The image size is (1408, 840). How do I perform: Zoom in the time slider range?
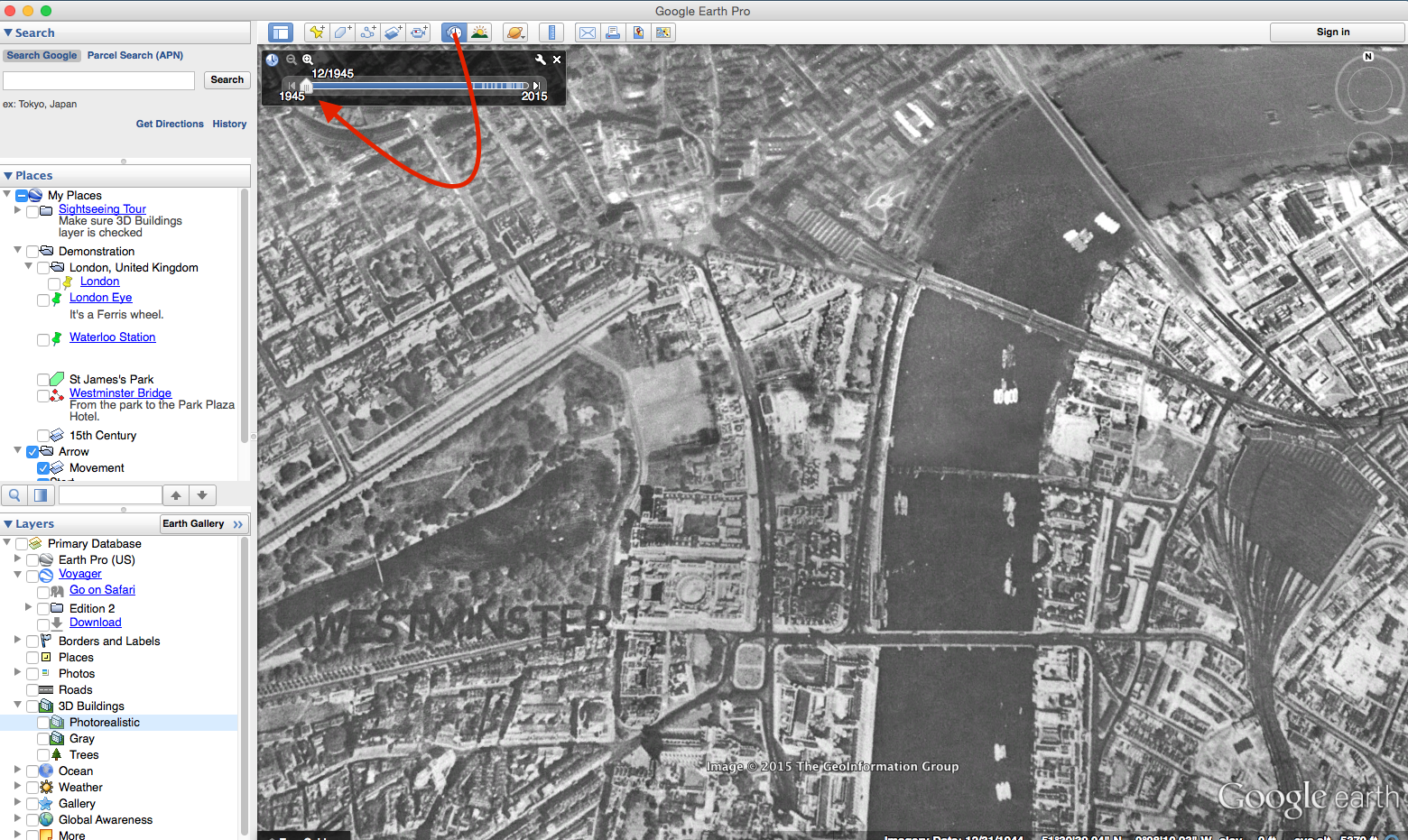tap(308, 60)
